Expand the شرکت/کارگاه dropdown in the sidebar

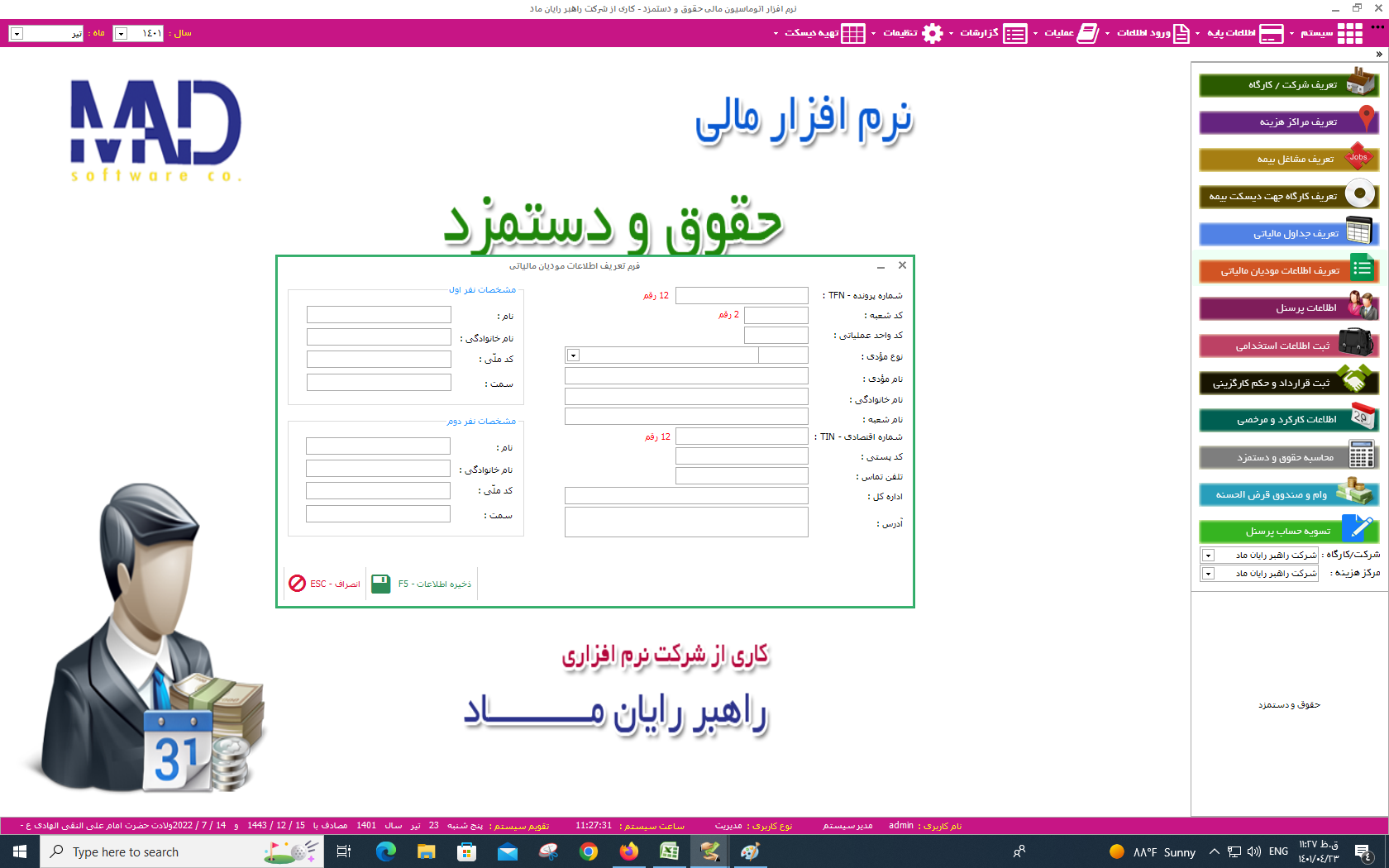(x=1208, y=556)
